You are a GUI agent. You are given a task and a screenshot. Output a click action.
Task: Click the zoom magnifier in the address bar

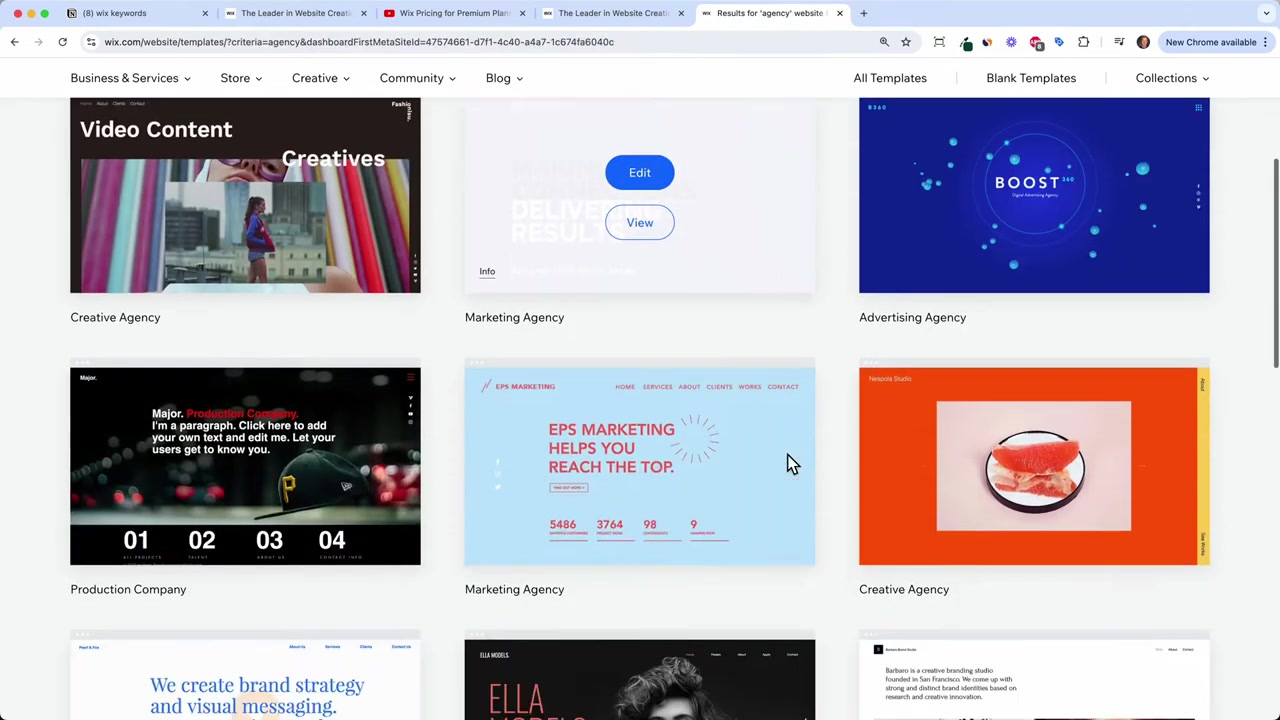(884, 42)
